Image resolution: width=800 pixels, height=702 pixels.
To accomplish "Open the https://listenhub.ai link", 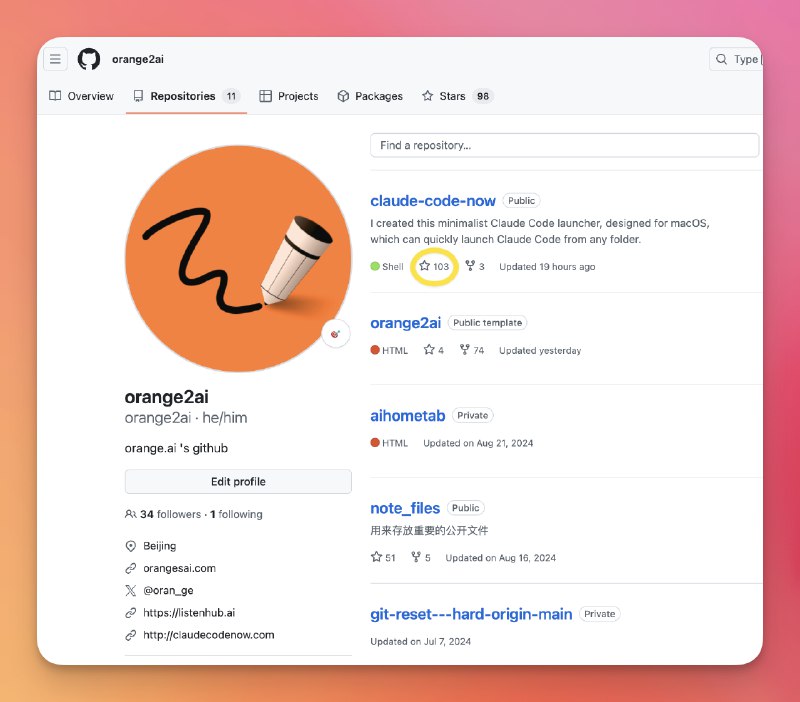I will pyautogui.click(x=189, y=613).
